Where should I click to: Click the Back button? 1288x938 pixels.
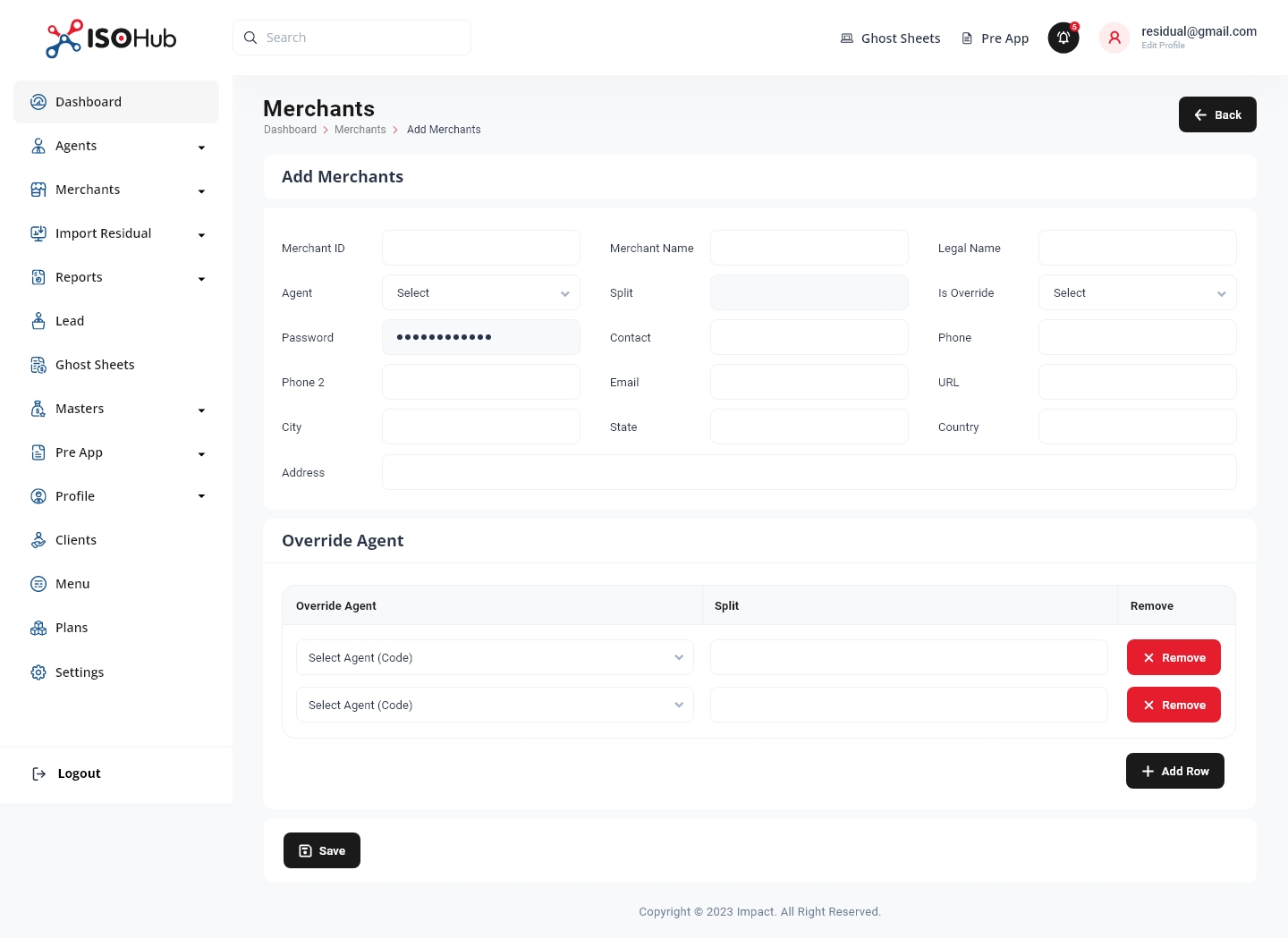click(x=1217, y=114)
